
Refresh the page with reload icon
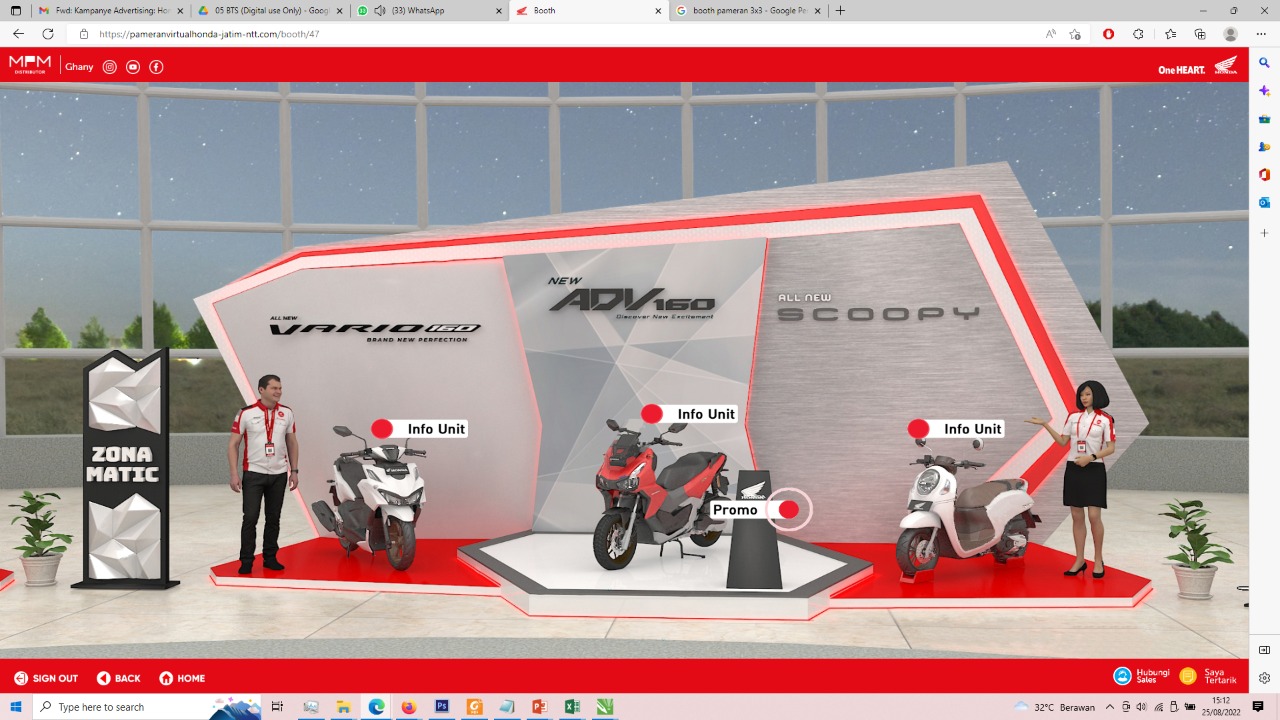[47, 34]
